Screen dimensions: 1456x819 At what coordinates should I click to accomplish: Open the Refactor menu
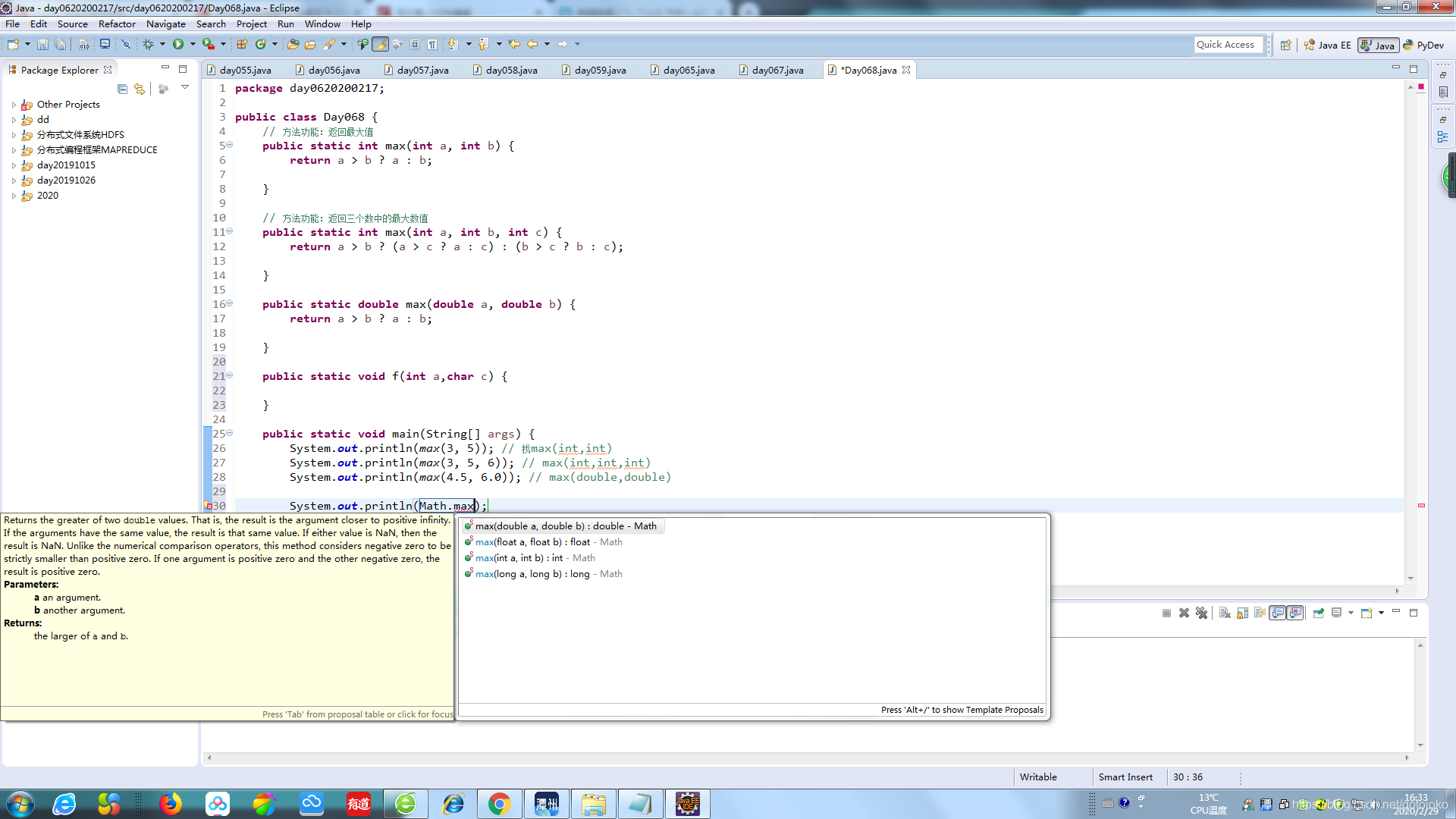pos(117,24)
